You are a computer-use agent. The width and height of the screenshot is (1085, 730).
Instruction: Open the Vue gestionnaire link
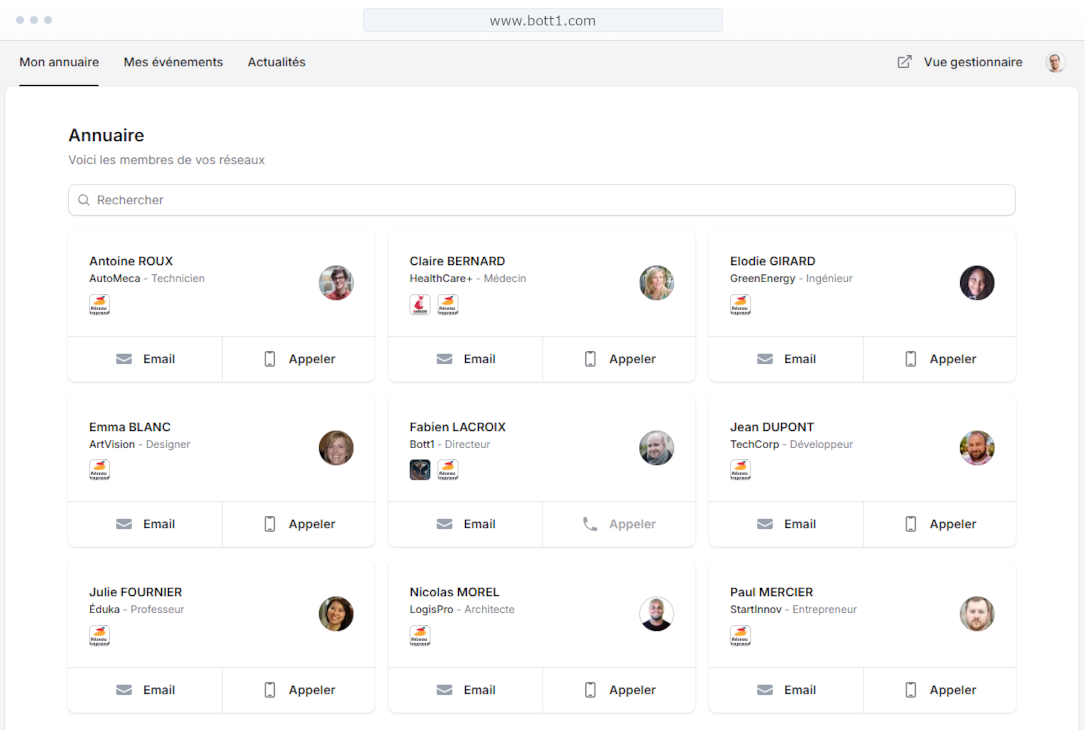tap(972, 62)
